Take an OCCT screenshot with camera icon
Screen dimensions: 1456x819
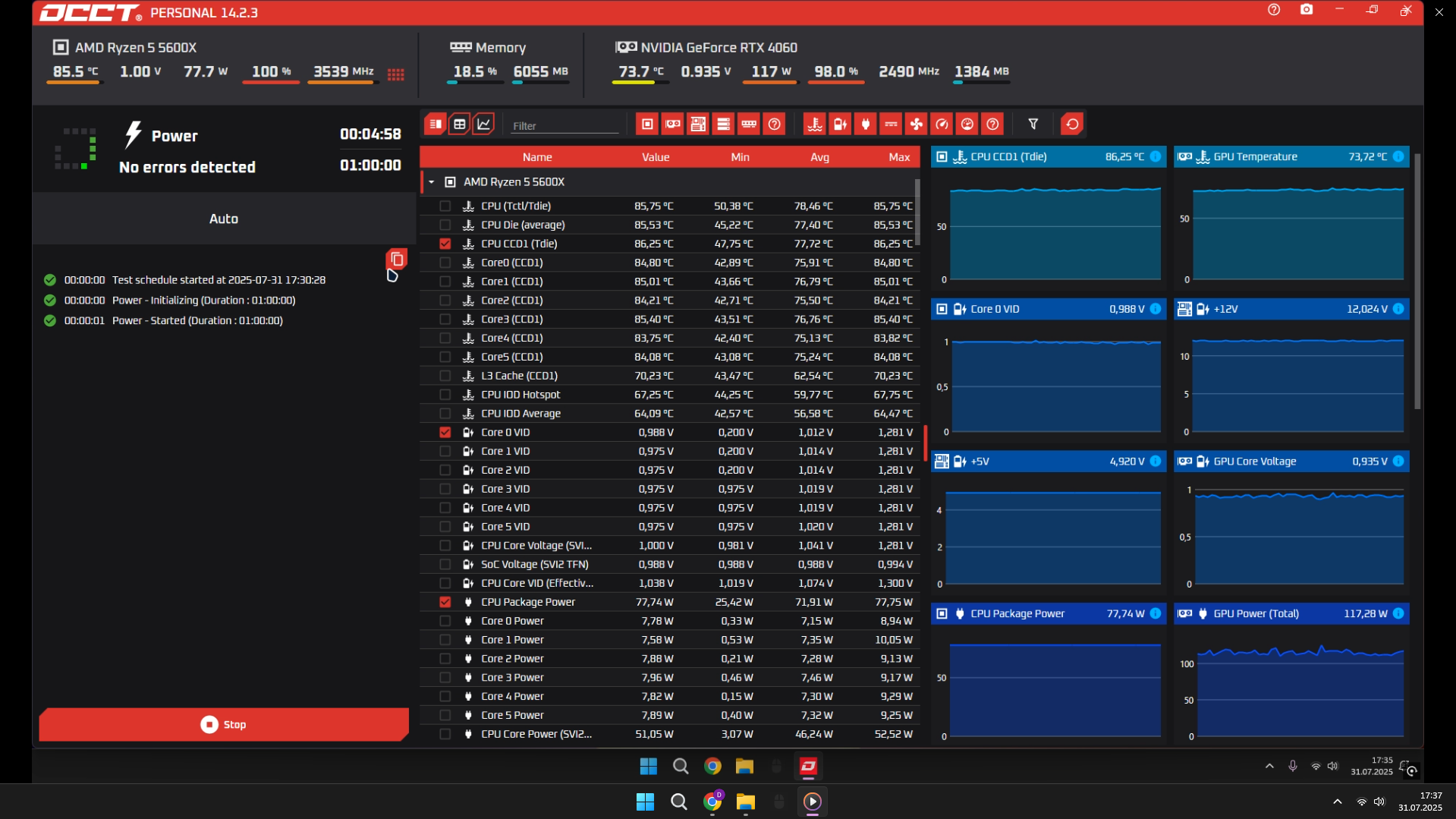(1307, 10)
